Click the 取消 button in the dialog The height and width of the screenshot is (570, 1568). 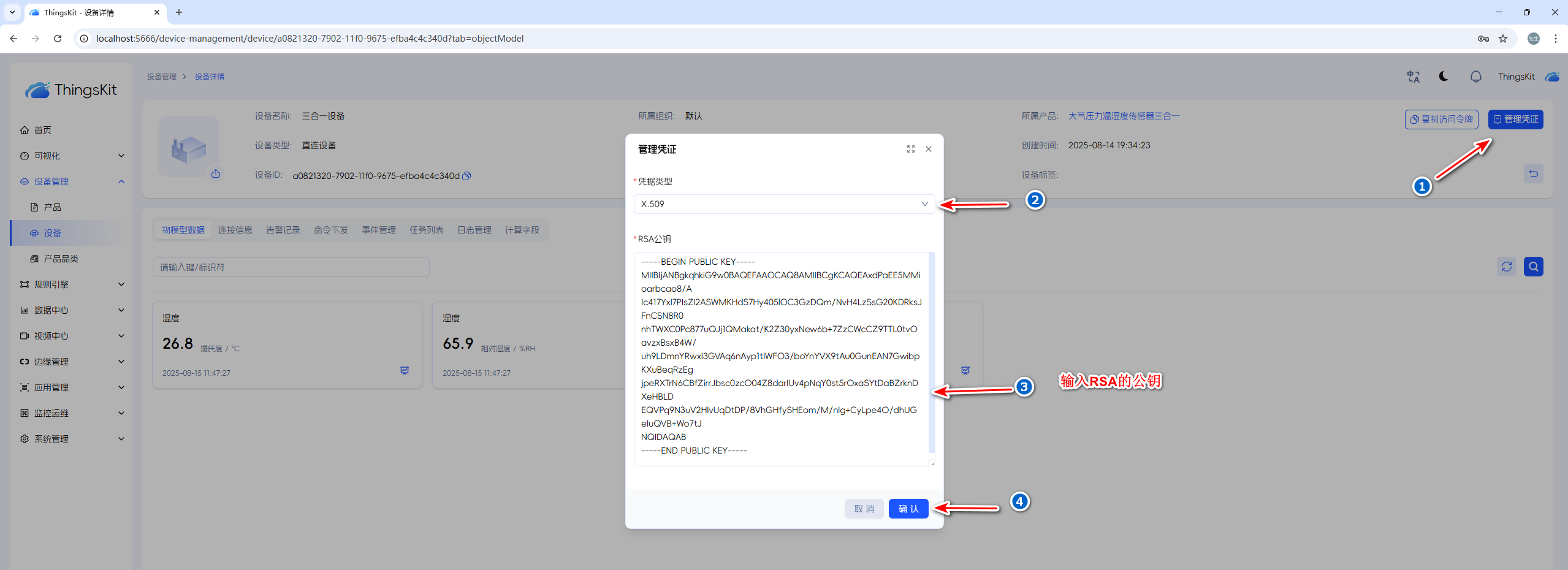point(864,509)
